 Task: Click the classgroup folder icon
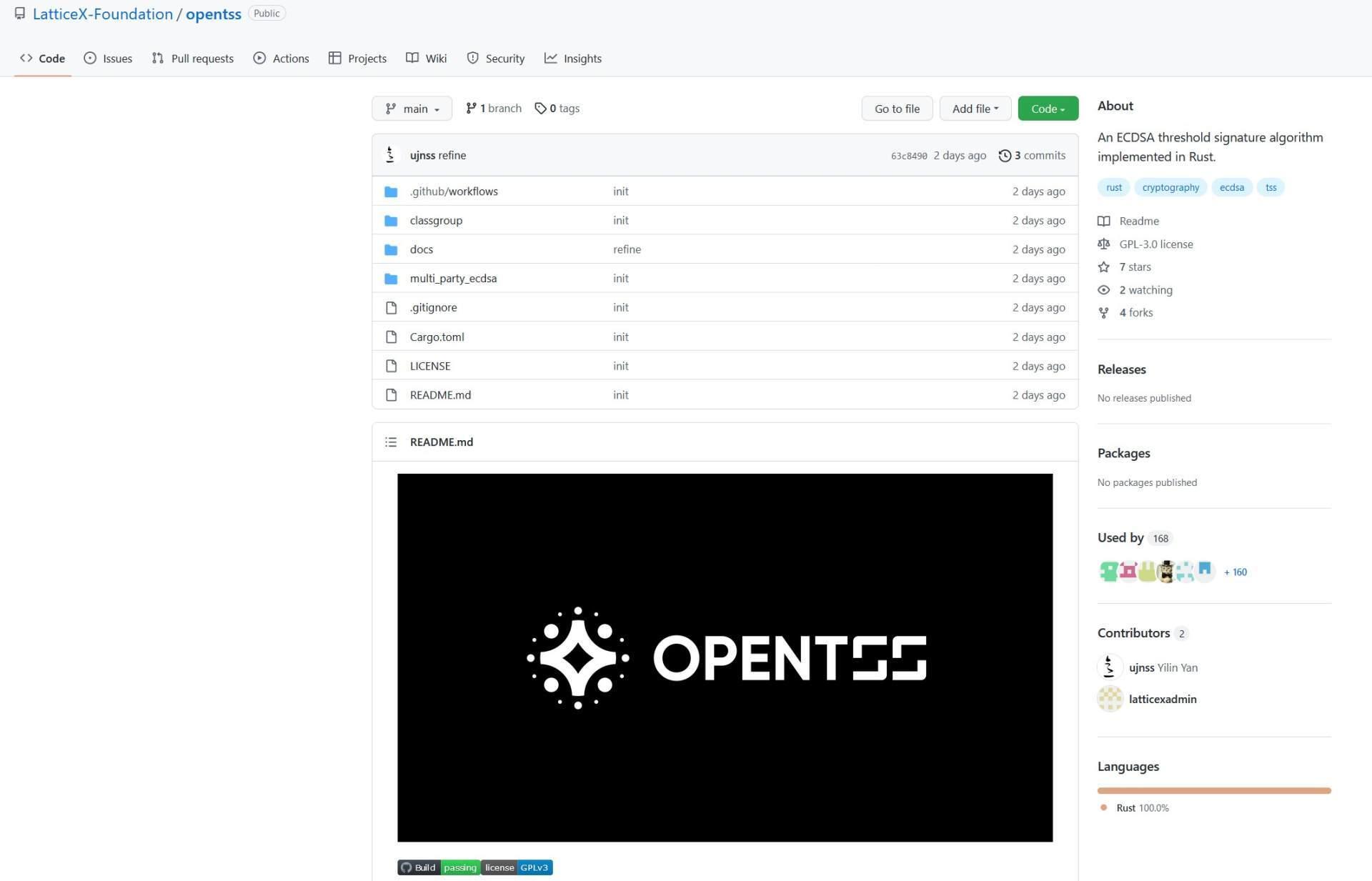click(x=390, y=221)
